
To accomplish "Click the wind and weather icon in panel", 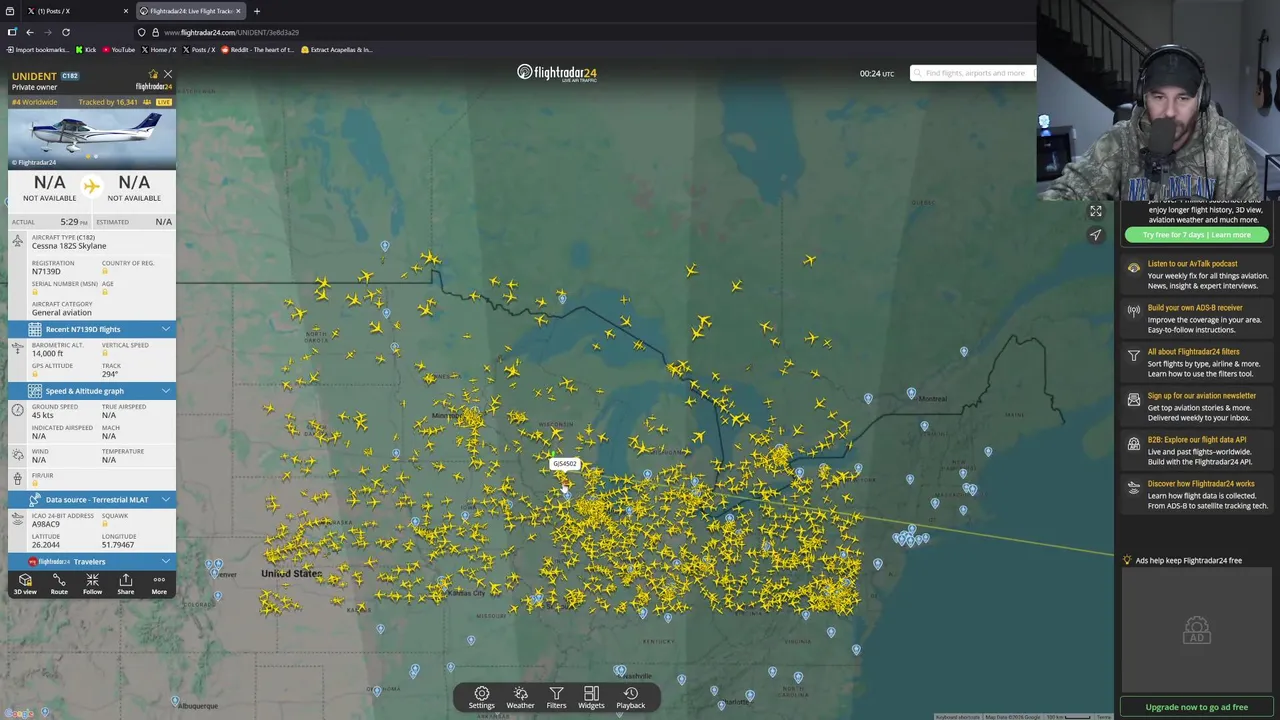I will click(x=17, y=455).
